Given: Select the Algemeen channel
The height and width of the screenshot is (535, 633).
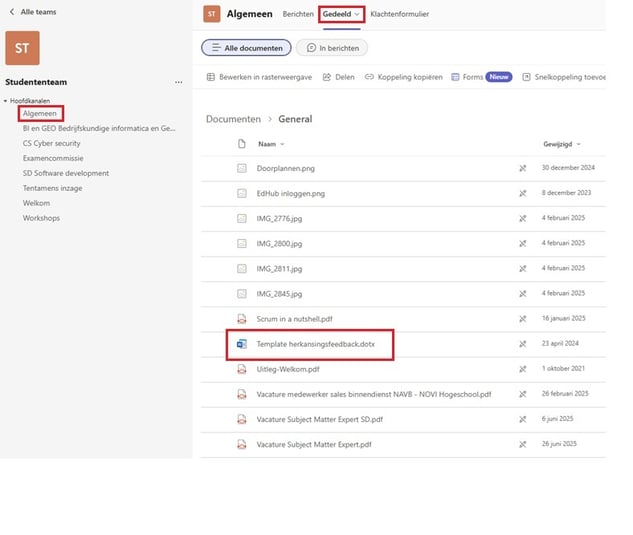Looking at the screenshot, I should [40, 113].
